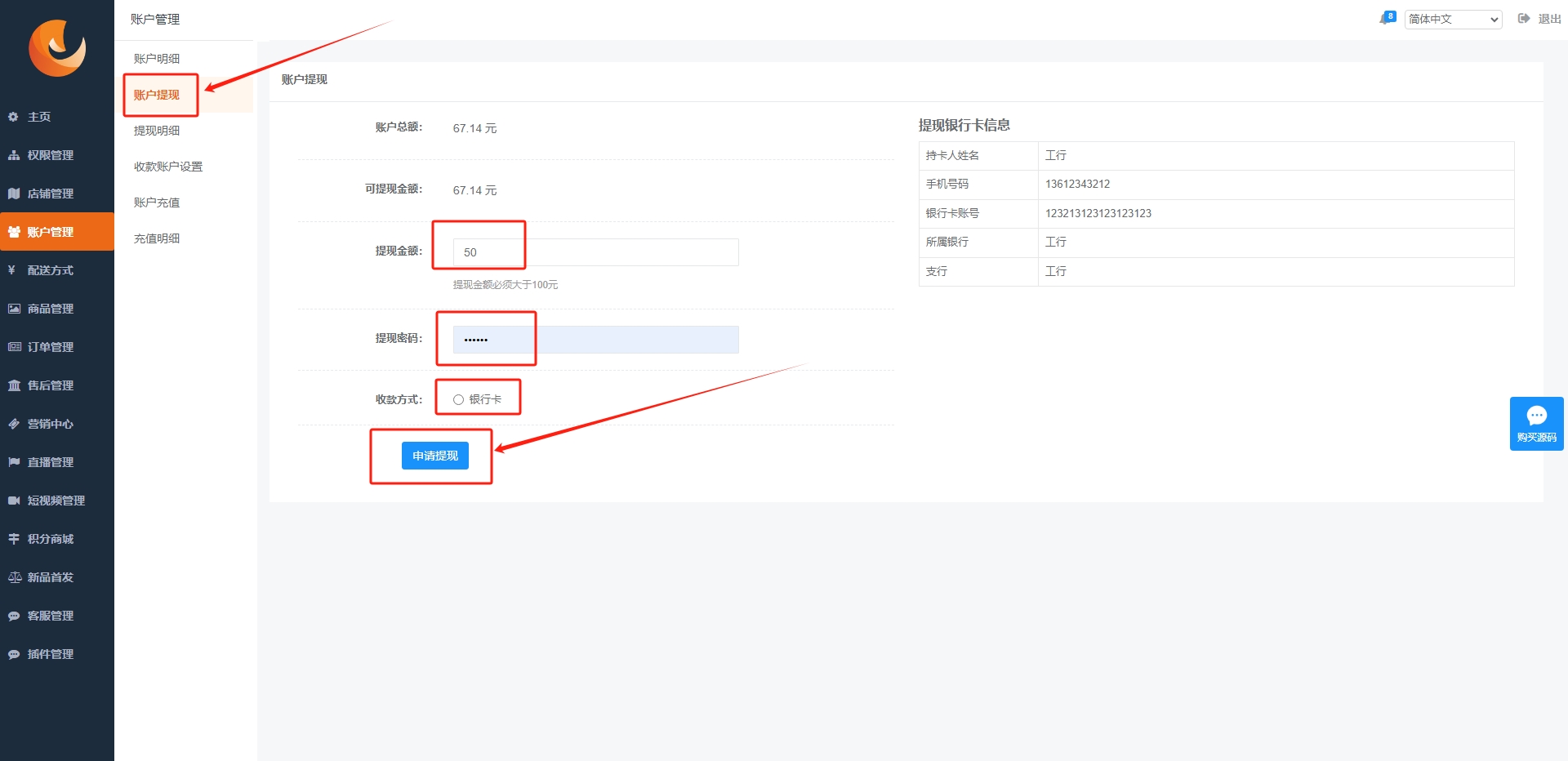Image resolution: width=1568 pixels, height=761 pixels.
Task: Click the logout arrow icon
Action: click(x=1524, y=19)
